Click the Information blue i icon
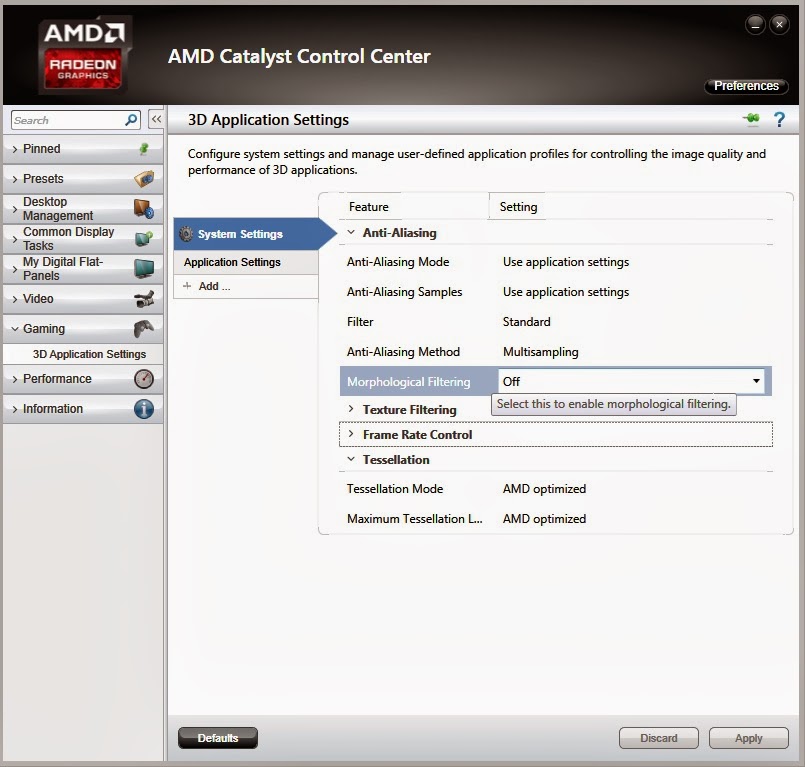Screen dimensions: 805x767 click(144, 409)
